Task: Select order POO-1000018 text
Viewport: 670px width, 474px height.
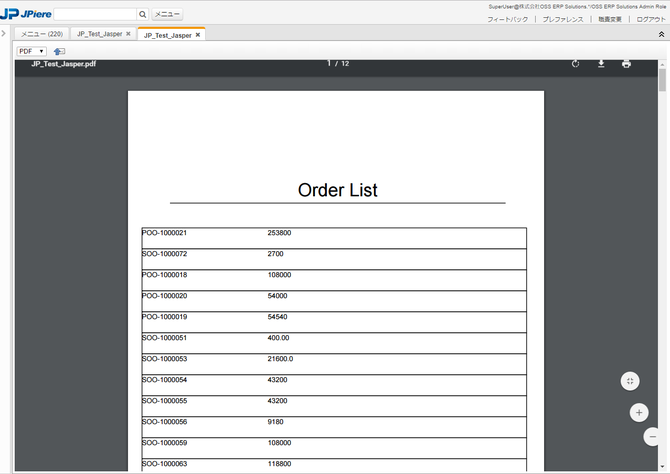Action: pos(165,275)
